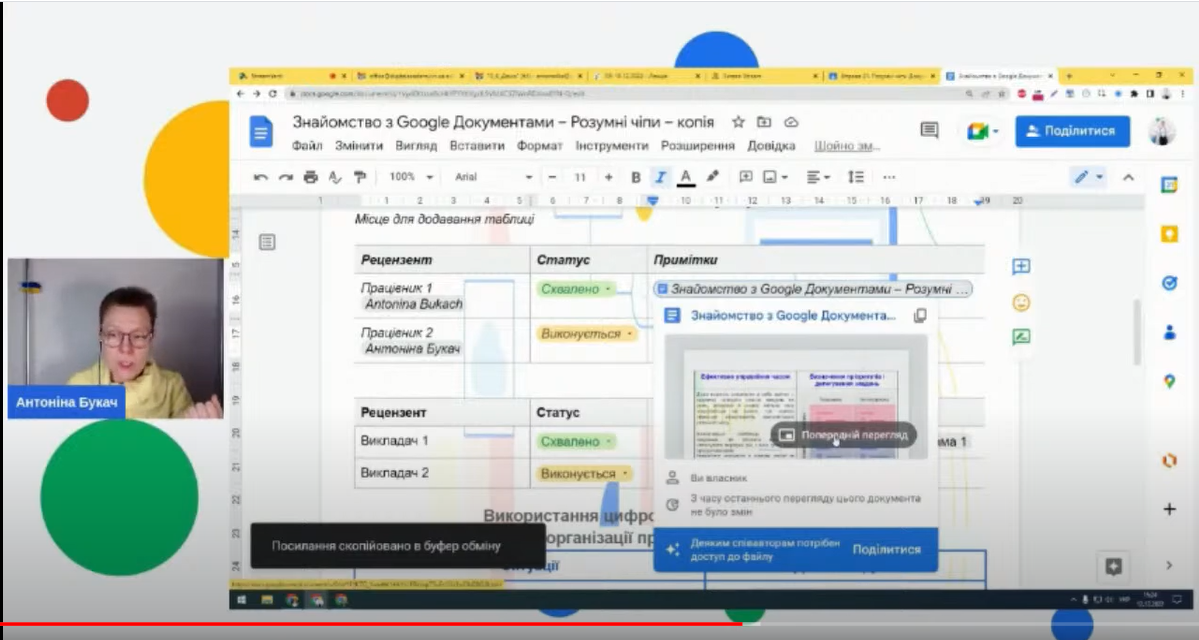Open the zoom 100% dropdown

[x=411, y=177]
